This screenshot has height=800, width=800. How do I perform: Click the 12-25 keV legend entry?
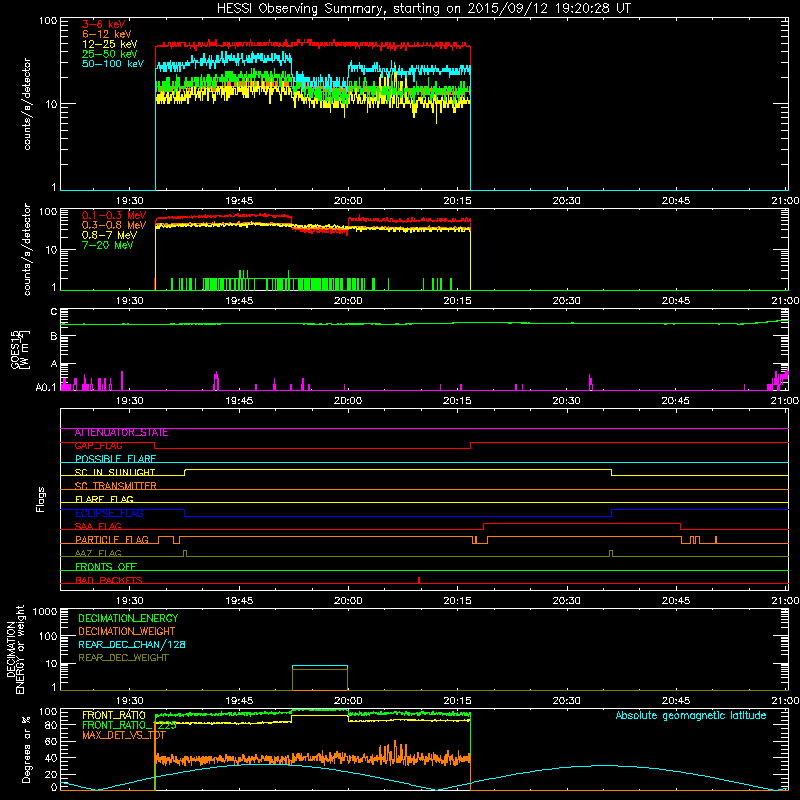[109, 44]
